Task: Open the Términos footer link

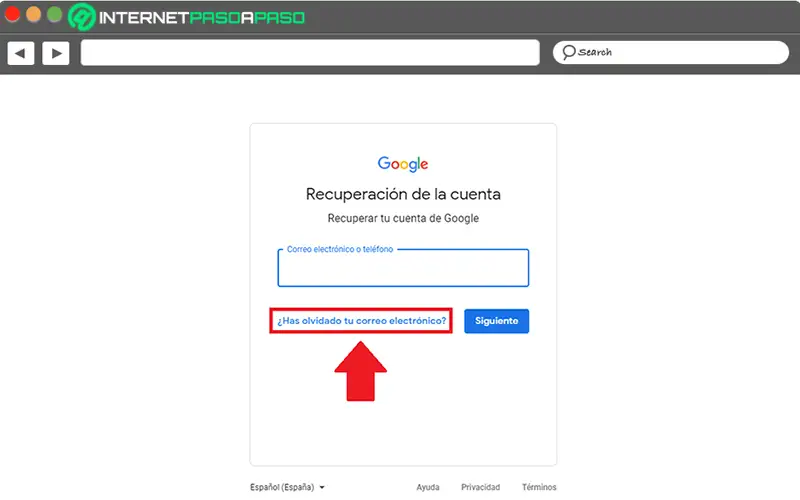Action: click(539, 487)
